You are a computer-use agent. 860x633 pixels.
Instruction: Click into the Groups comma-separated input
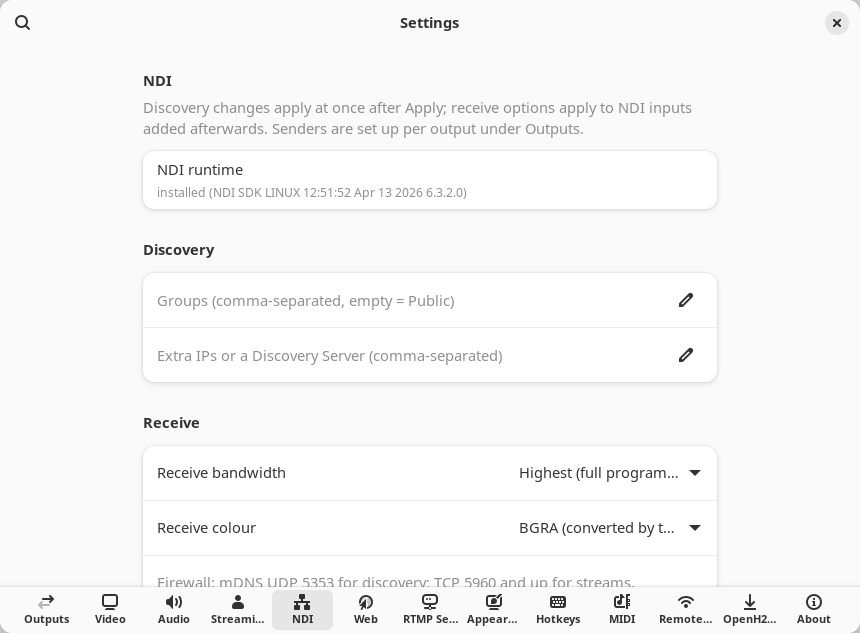click(429, 300)
